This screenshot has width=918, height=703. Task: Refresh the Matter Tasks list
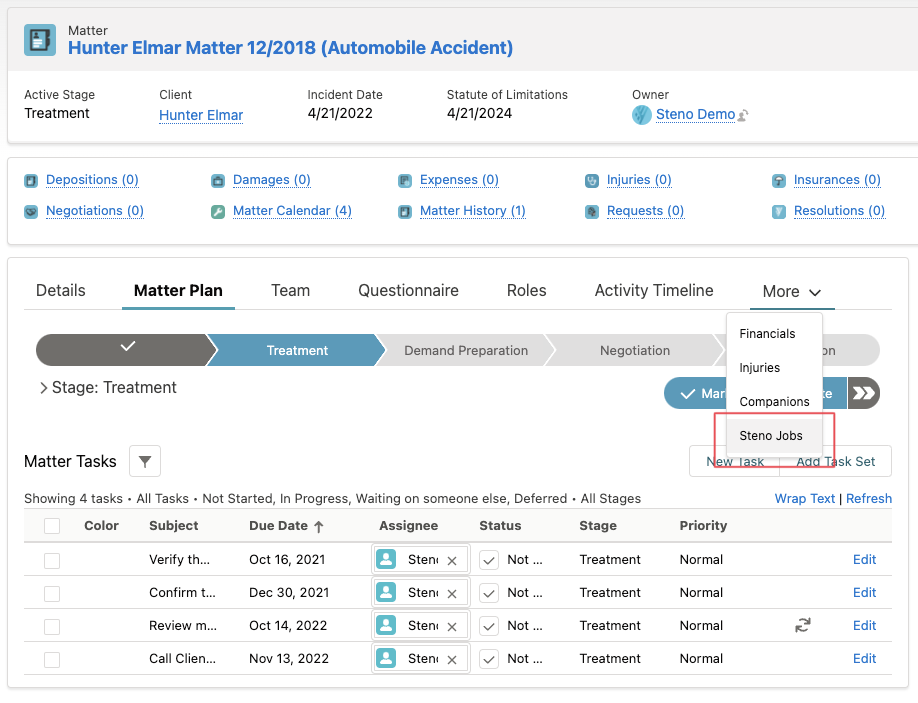pos(869,499)
